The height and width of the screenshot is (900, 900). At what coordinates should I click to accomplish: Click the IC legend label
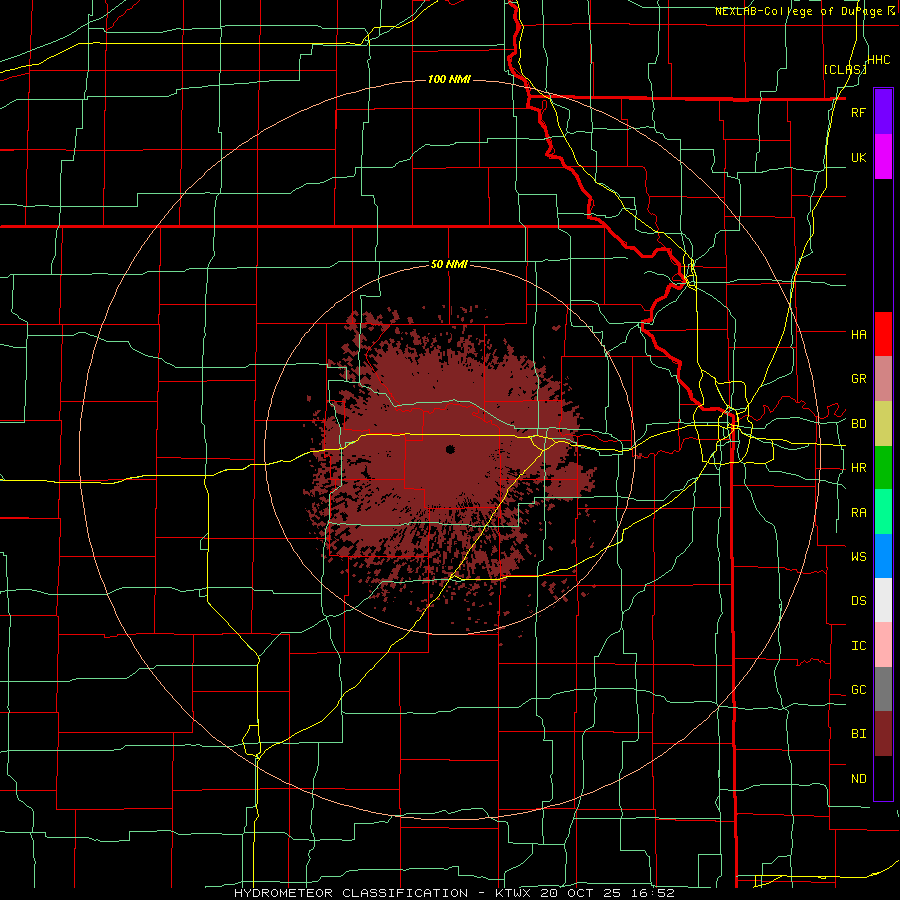tap(858, 646)
